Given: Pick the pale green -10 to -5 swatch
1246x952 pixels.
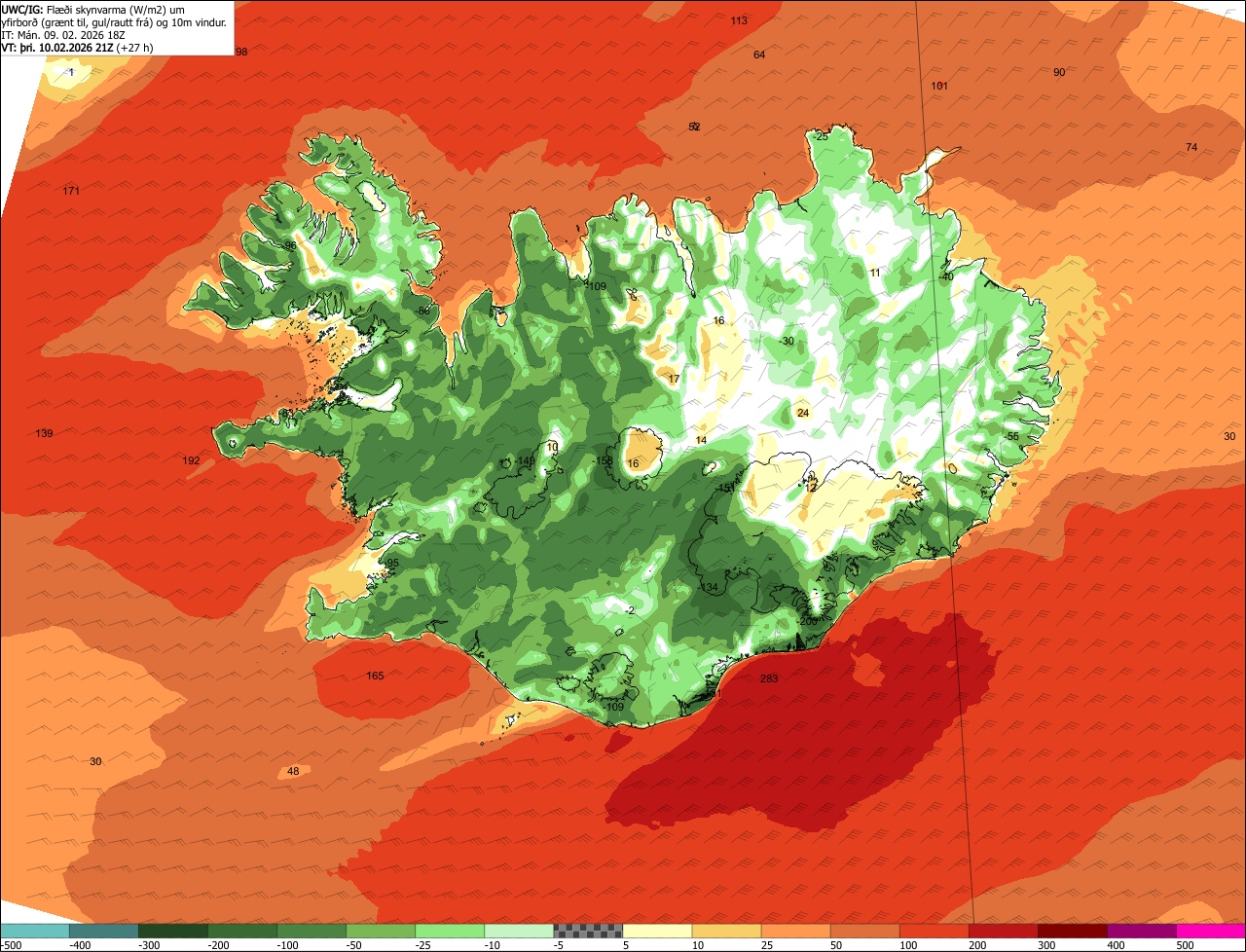Looking at the screenshot, I should [x=518, y=931].
